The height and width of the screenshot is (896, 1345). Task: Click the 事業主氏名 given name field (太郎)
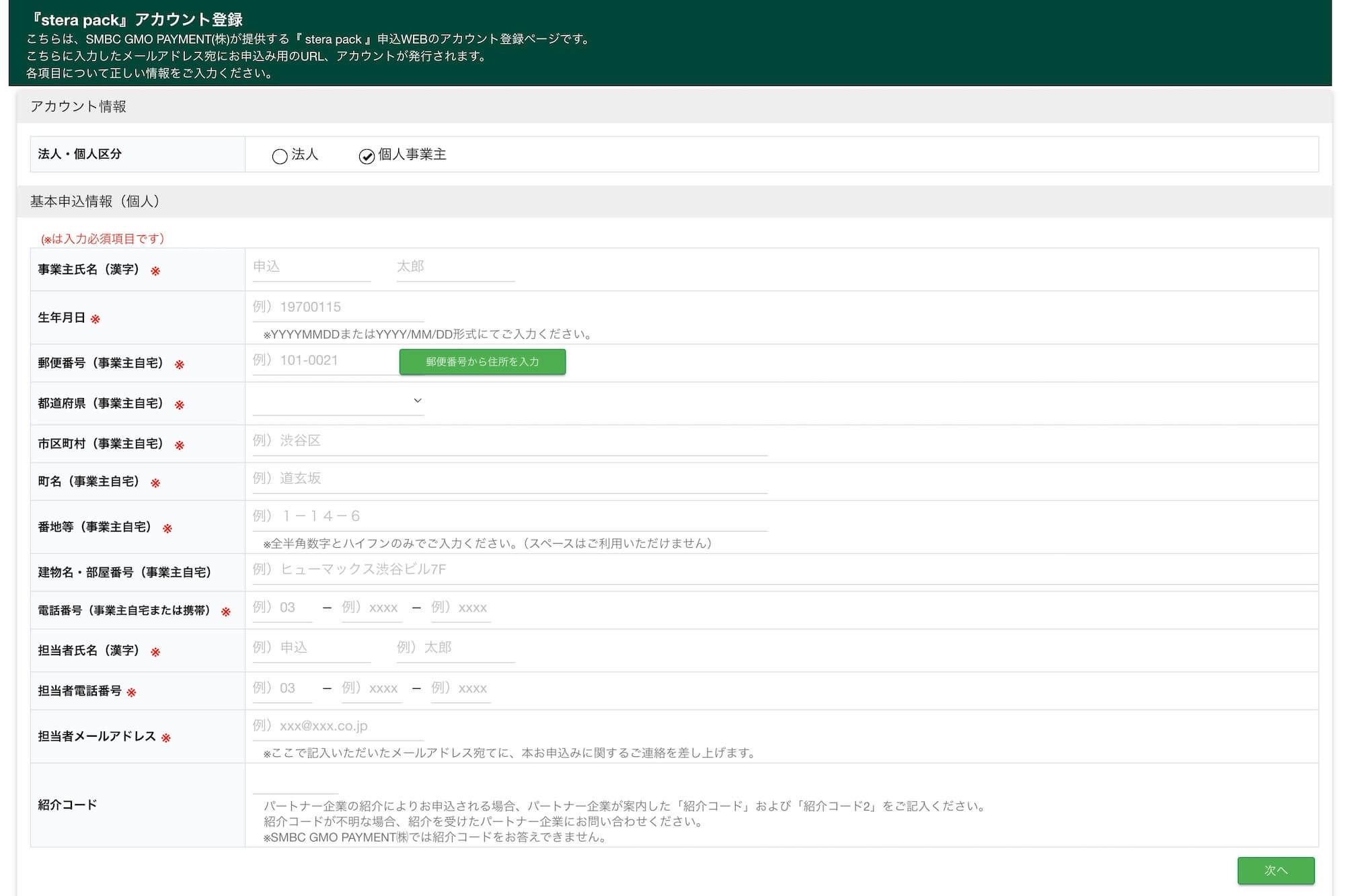tap(455, 267)
